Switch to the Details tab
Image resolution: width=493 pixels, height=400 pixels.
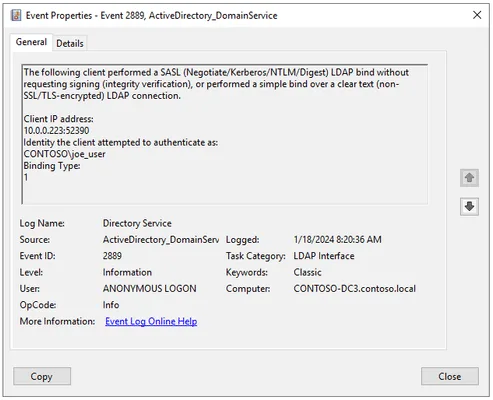70,43
